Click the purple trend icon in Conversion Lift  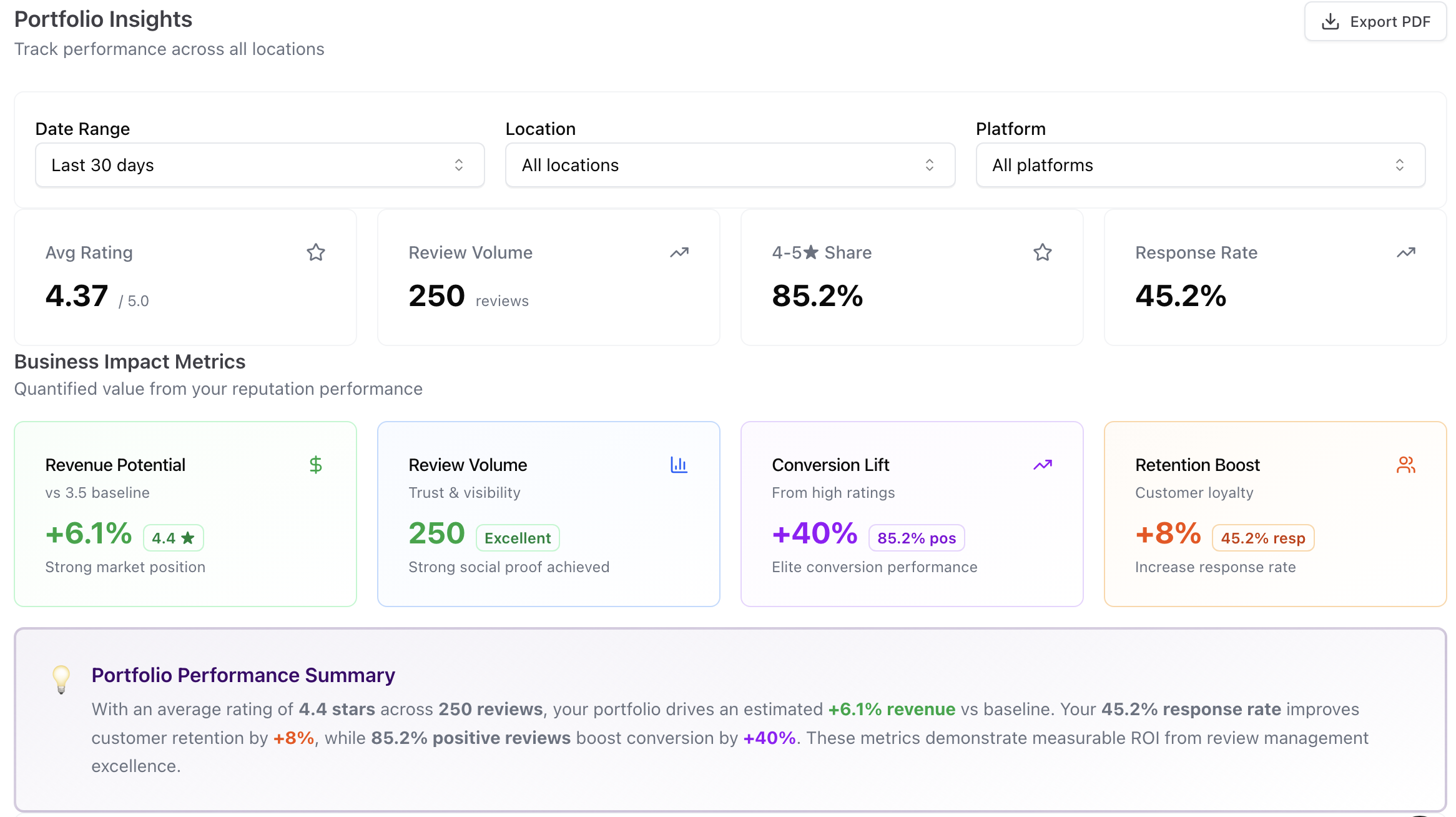1043,465
